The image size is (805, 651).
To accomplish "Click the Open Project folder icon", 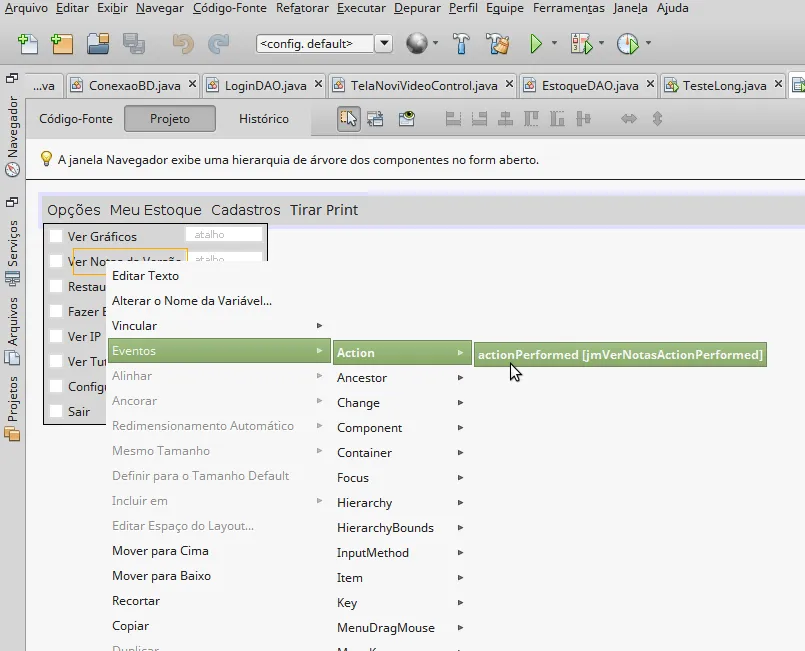I will [97, 43].
